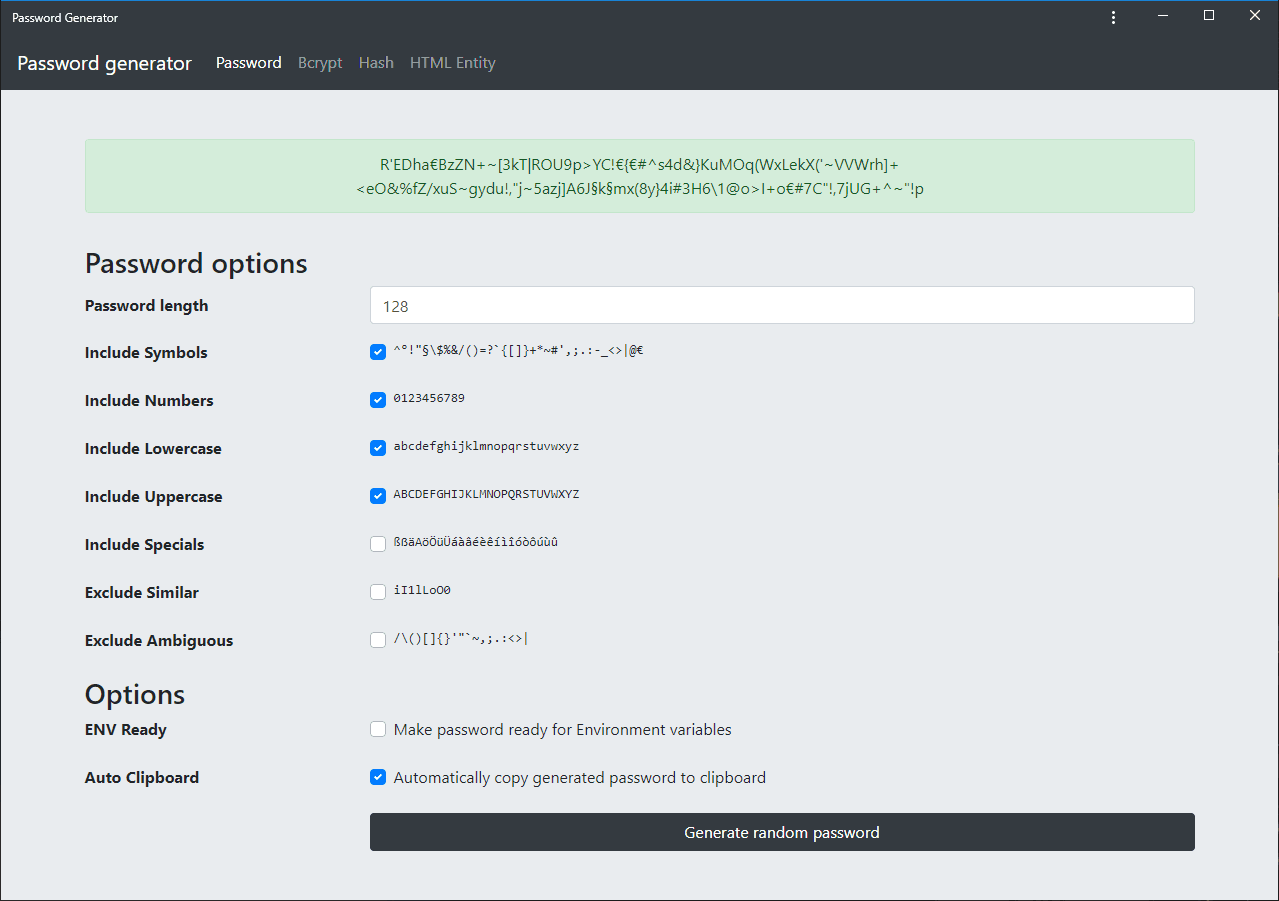Click the ambiguous characters list label
Image resolution: width=1279 pixels, height=901 pixels.
pos(461,639)
